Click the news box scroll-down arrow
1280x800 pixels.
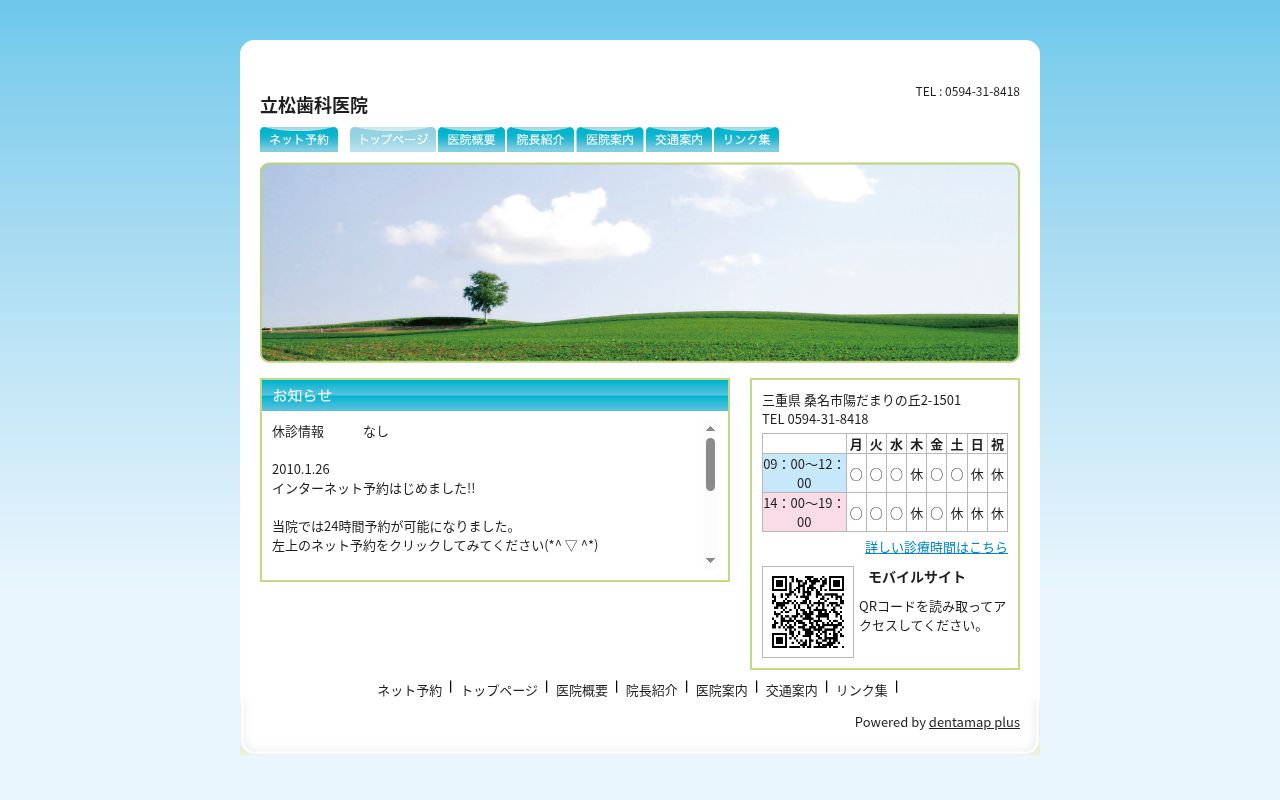coord(710,560)
